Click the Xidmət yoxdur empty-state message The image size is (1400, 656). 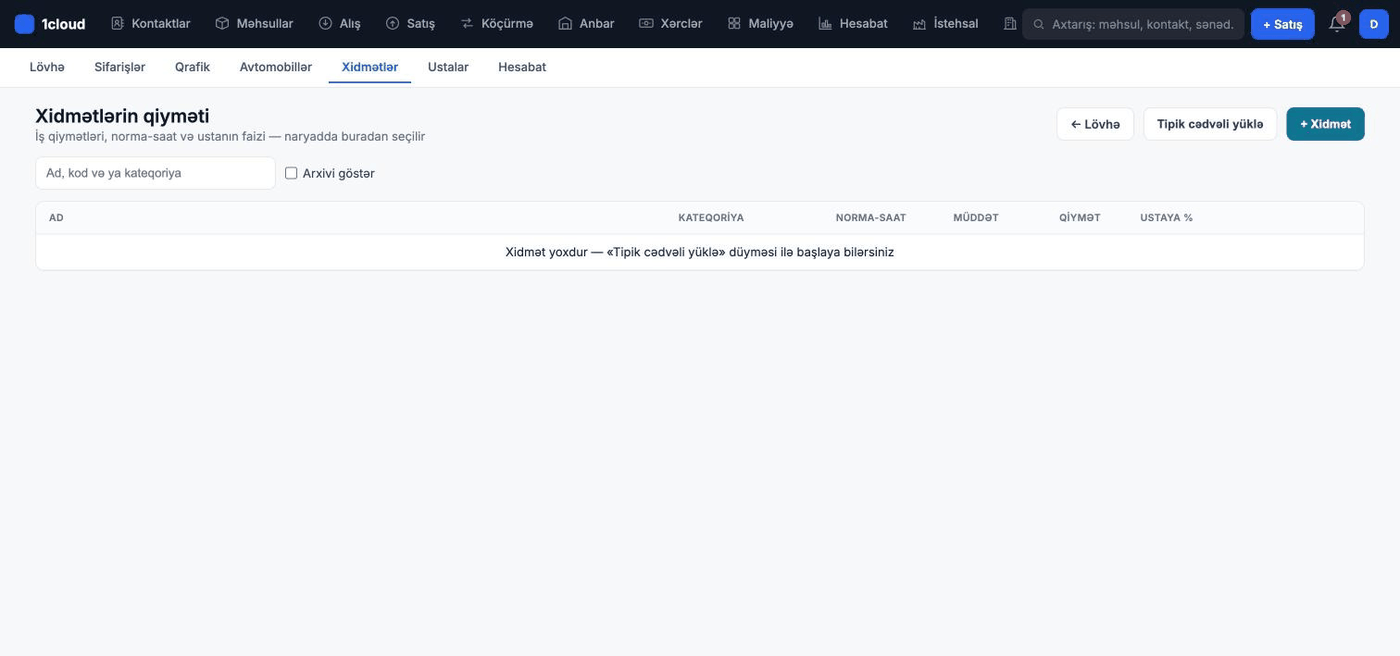point(700,252)
